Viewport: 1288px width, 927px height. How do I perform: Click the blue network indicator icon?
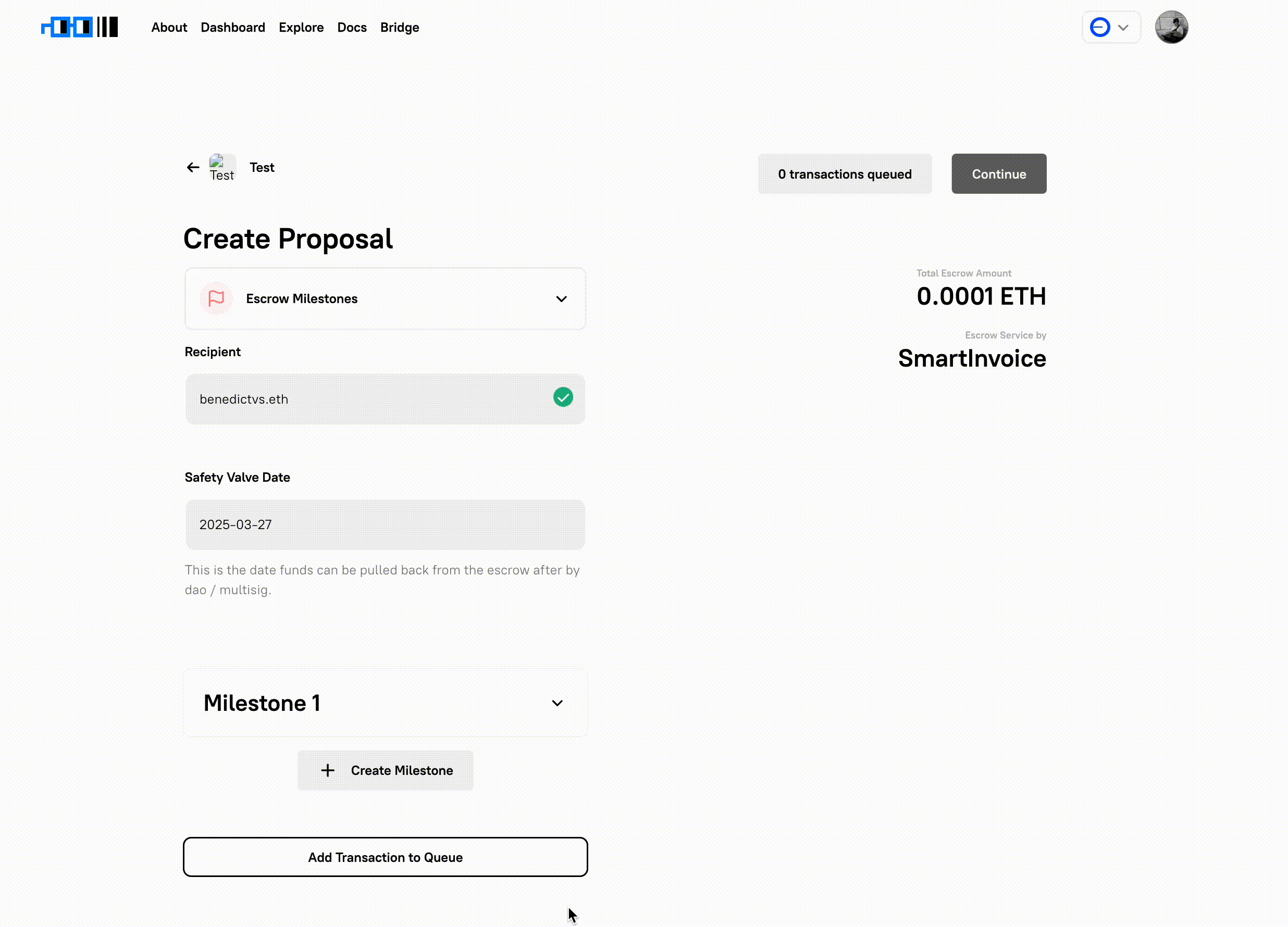[1099, 27]
